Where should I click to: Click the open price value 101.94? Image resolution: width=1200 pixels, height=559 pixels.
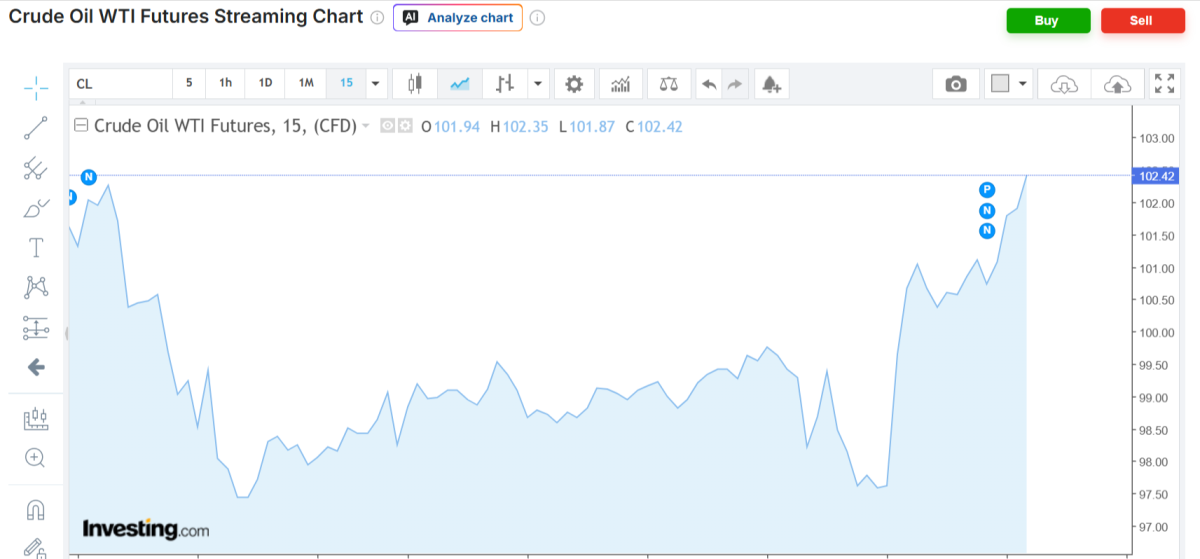[x=458, y=127]
